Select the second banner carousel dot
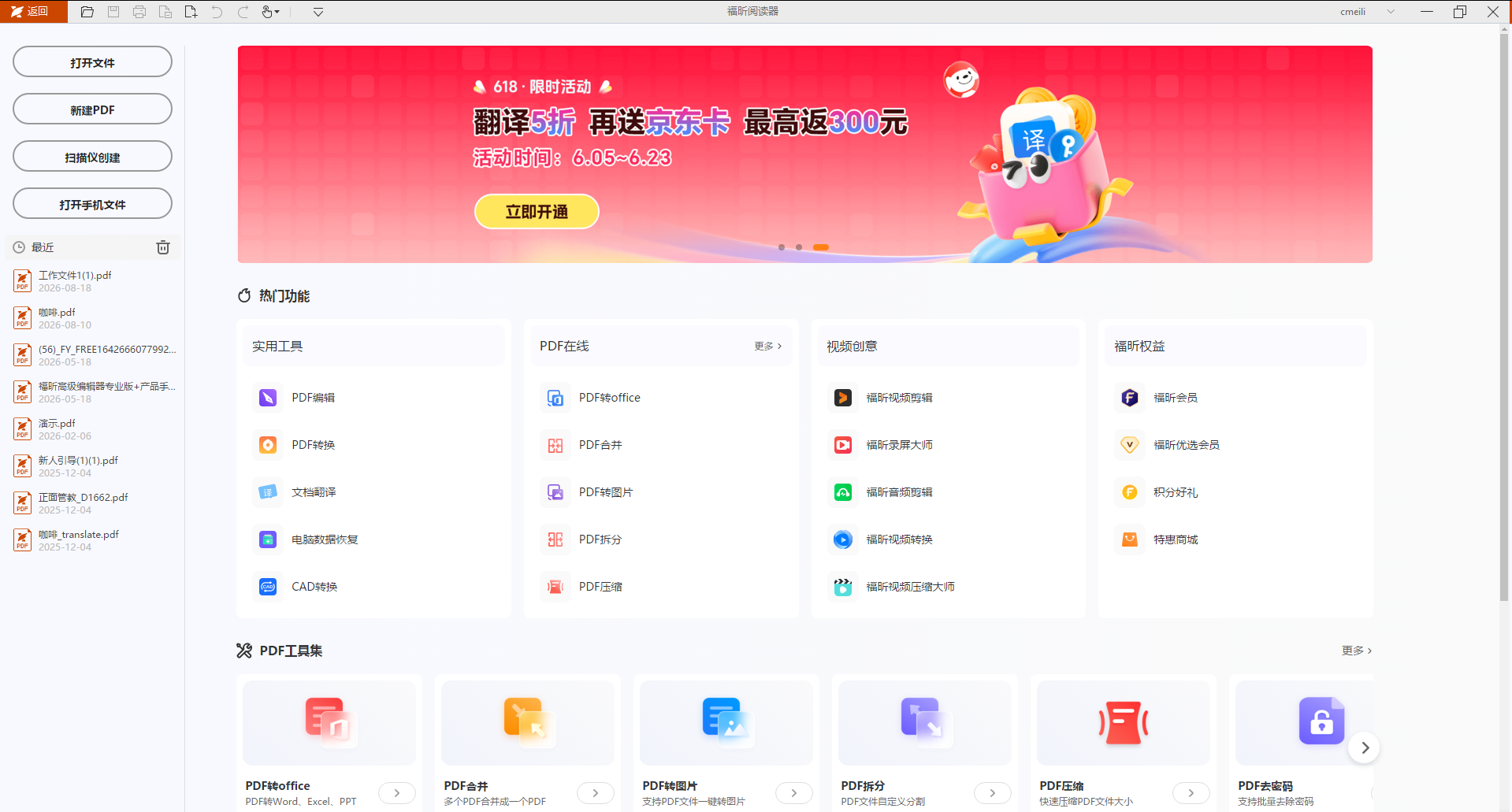The width and height of the screenshot is (1512, 812). pos(799,247)
